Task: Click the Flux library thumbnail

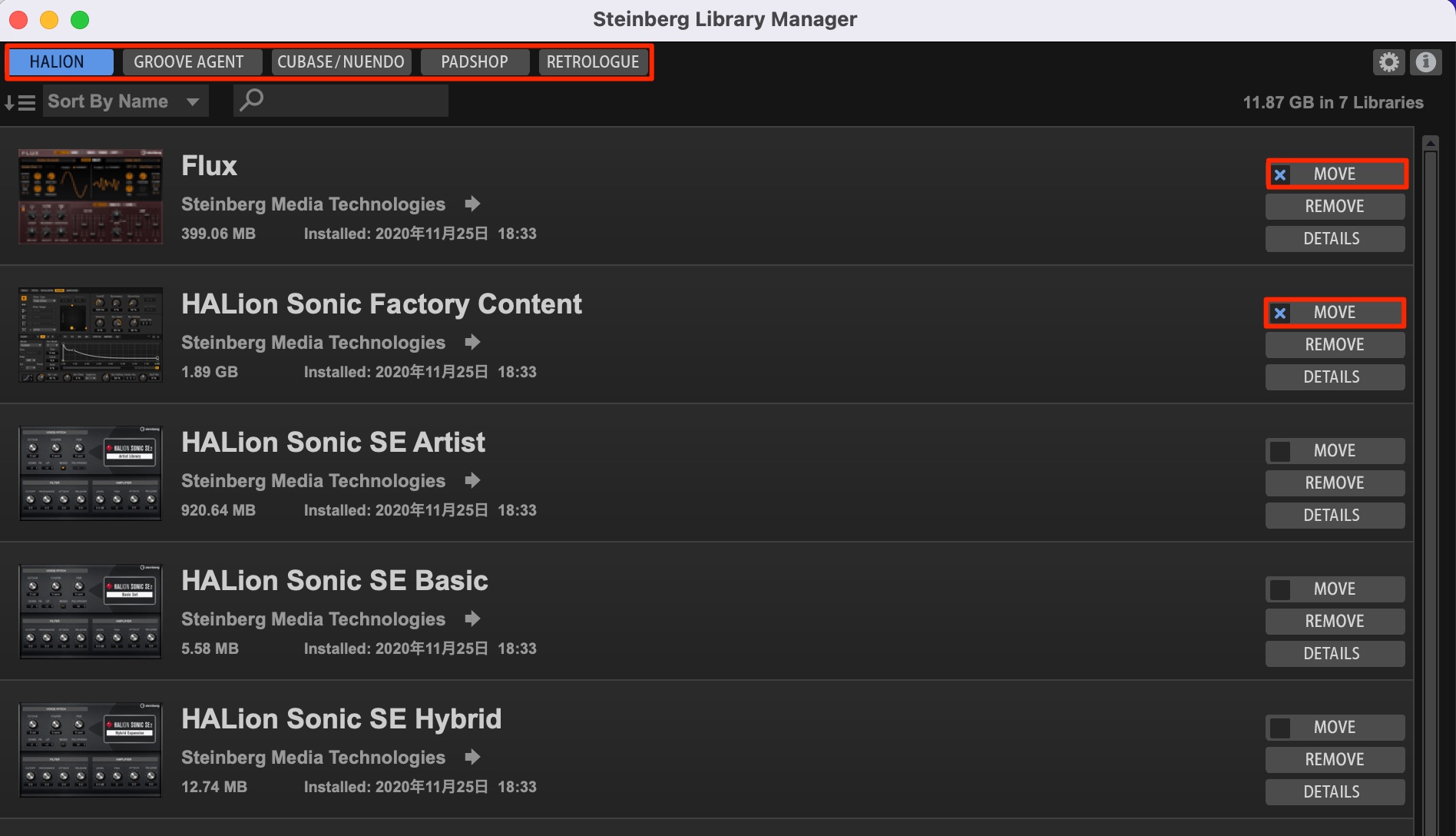Action: click(x=91, y=197)
